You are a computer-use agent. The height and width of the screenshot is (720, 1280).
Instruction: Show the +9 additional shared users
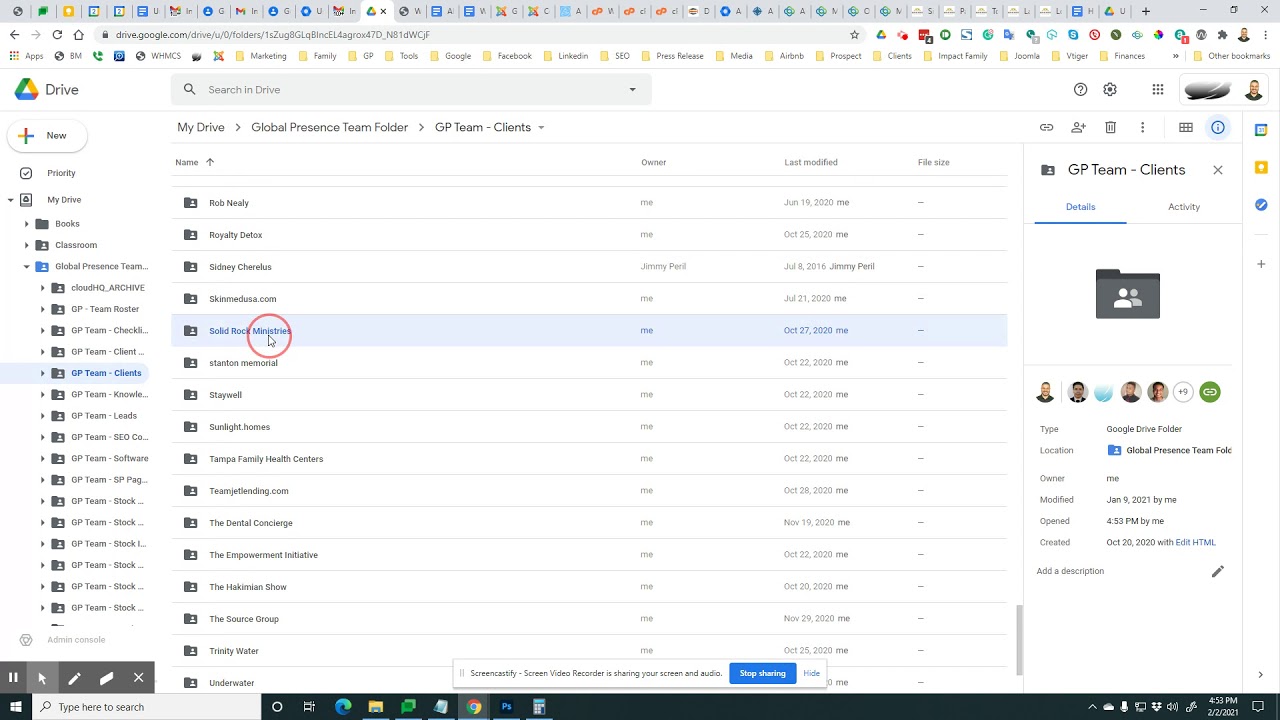click(x=1183, y=392)
